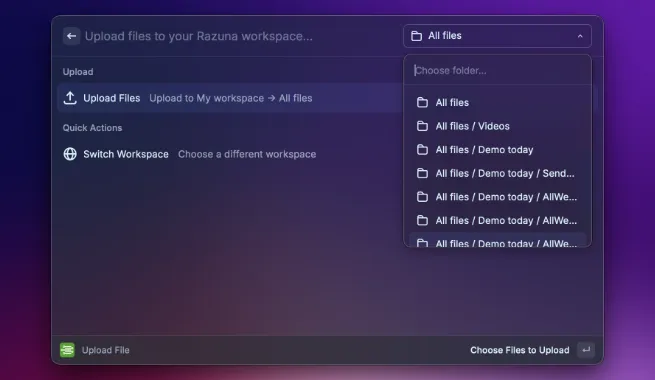Select All files / Demo today folder

497,149
